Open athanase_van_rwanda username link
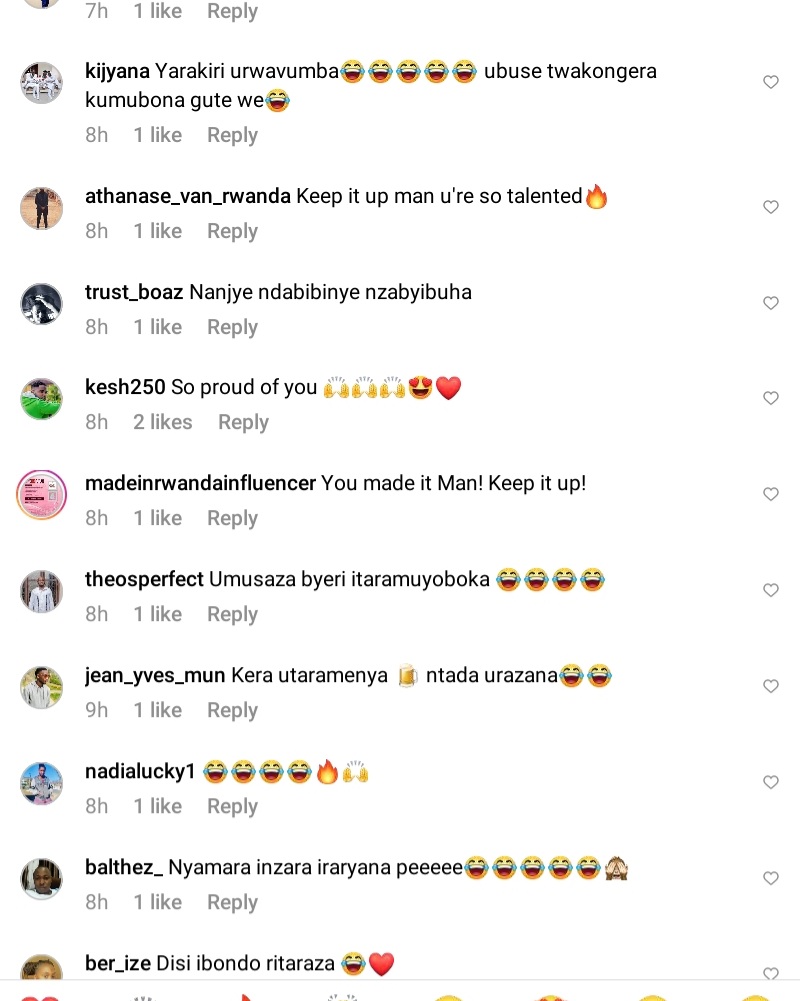The height and width of the screenshot is (1001, 800). pos(188,196)
